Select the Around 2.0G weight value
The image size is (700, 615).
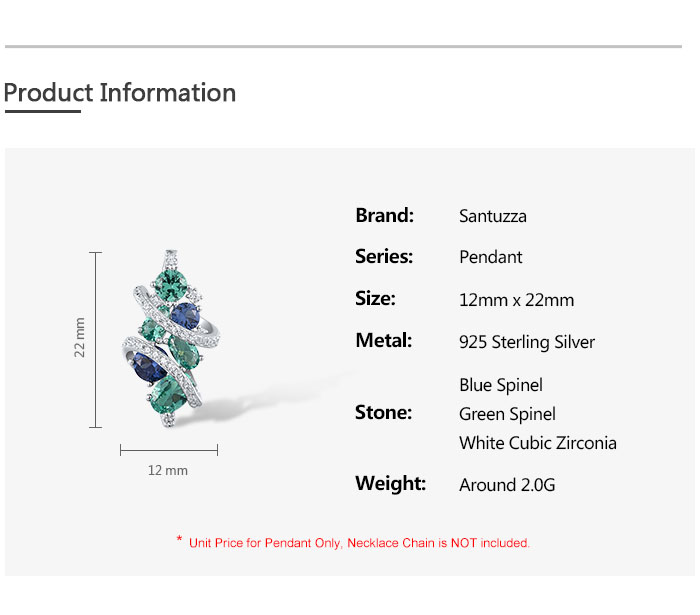[x=507, y=485]
